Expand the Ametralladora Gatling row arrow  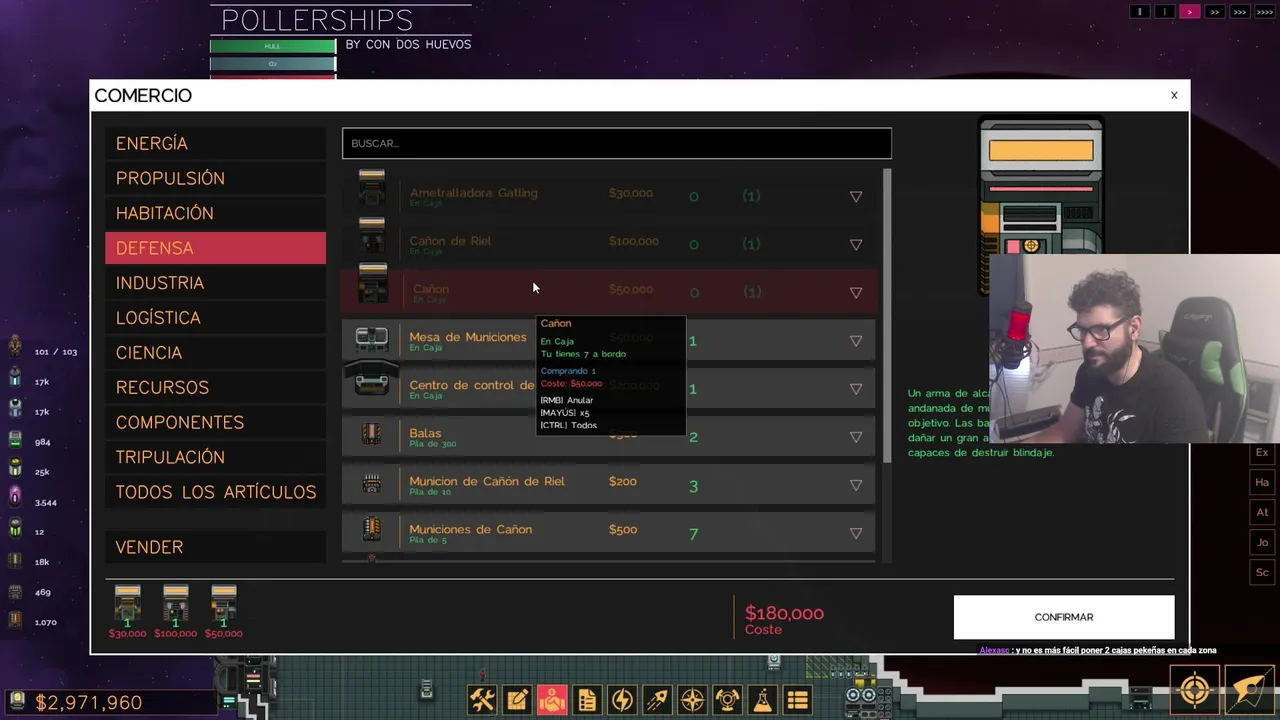tap(856, 197)
